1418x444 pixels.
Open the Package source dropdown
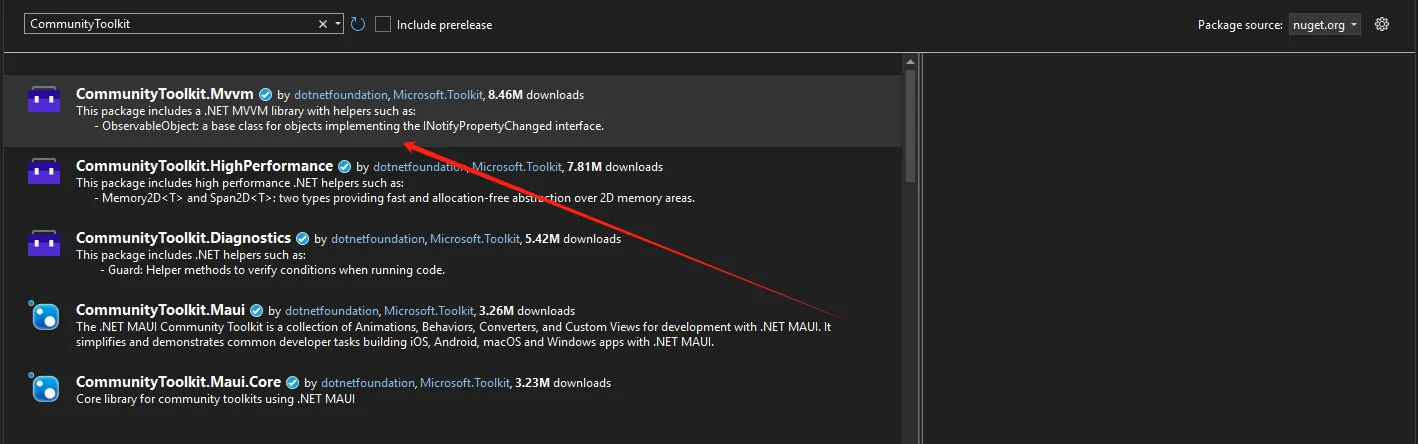(1324, 24)
